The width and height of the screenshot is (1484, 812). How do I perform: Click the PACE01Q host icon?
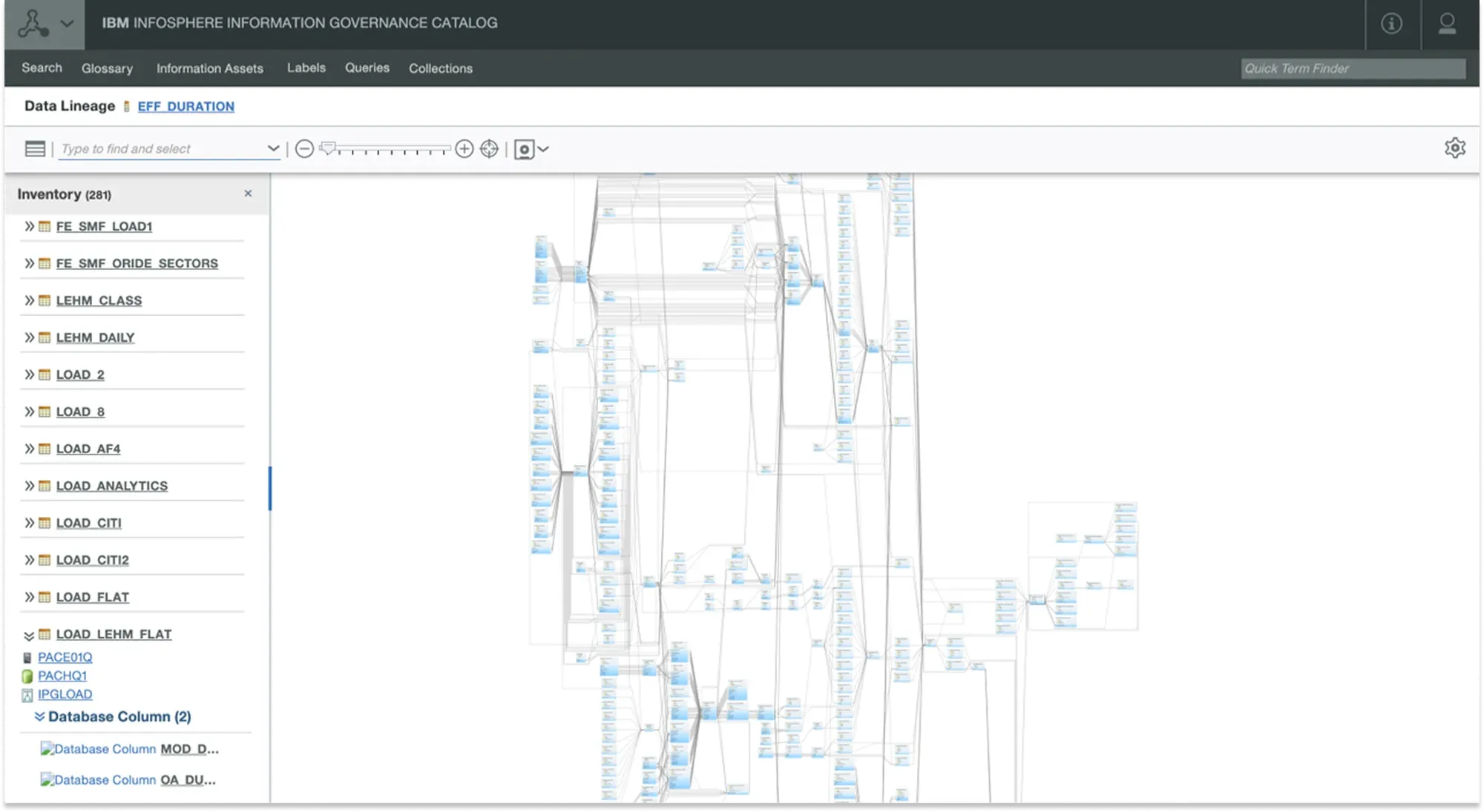(27, 657)
